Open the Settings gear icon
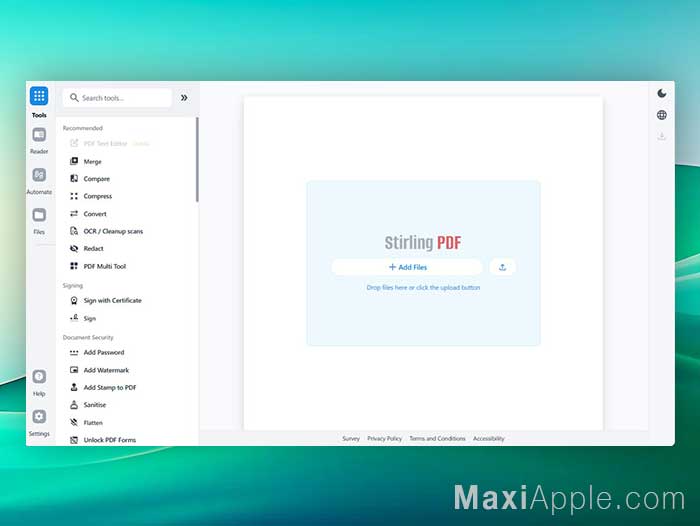This screenshot has width=700, height=526. coord(39,417)
